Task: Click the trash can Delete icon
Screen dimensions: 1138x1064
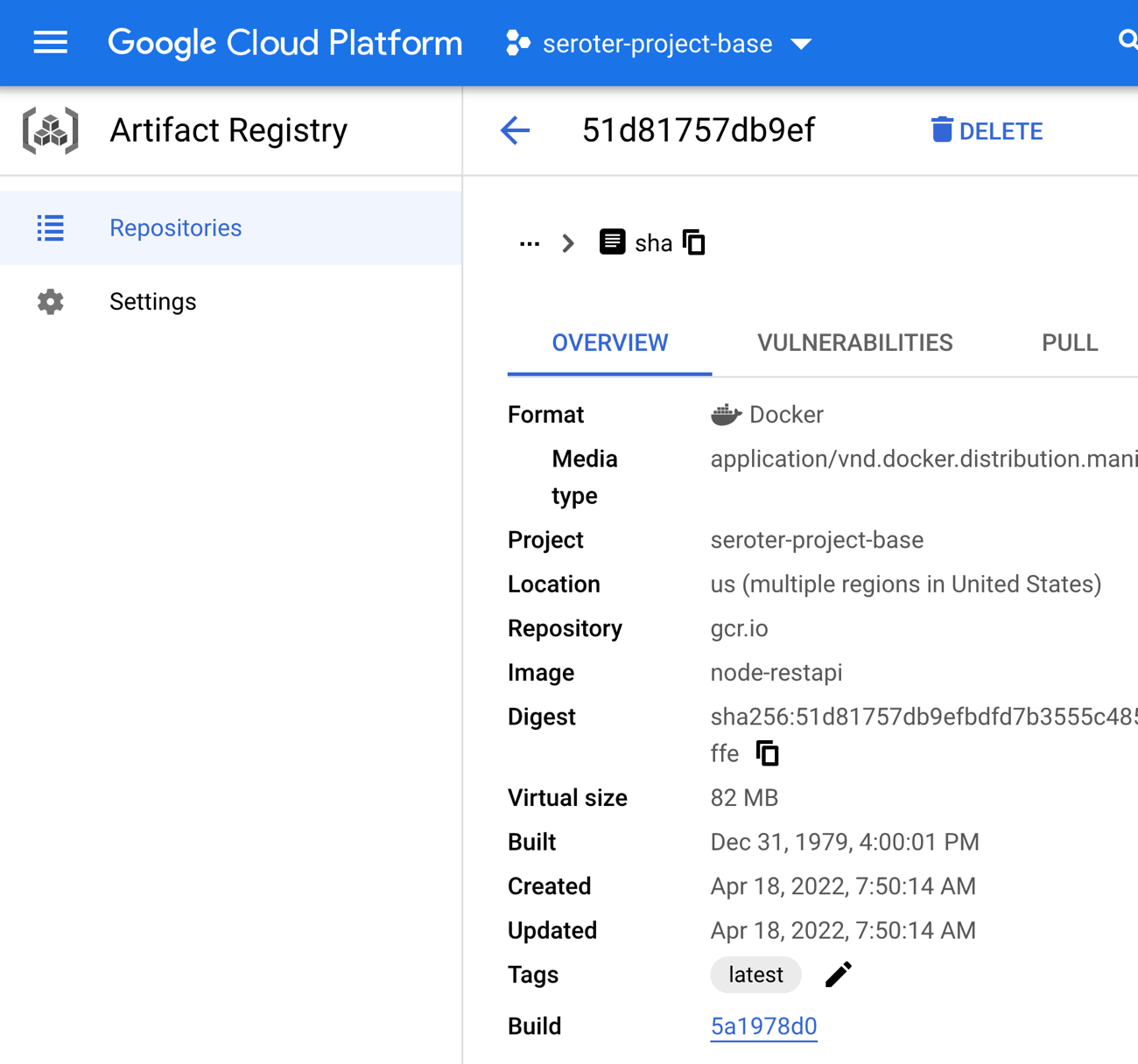Action: click(941, 130)
